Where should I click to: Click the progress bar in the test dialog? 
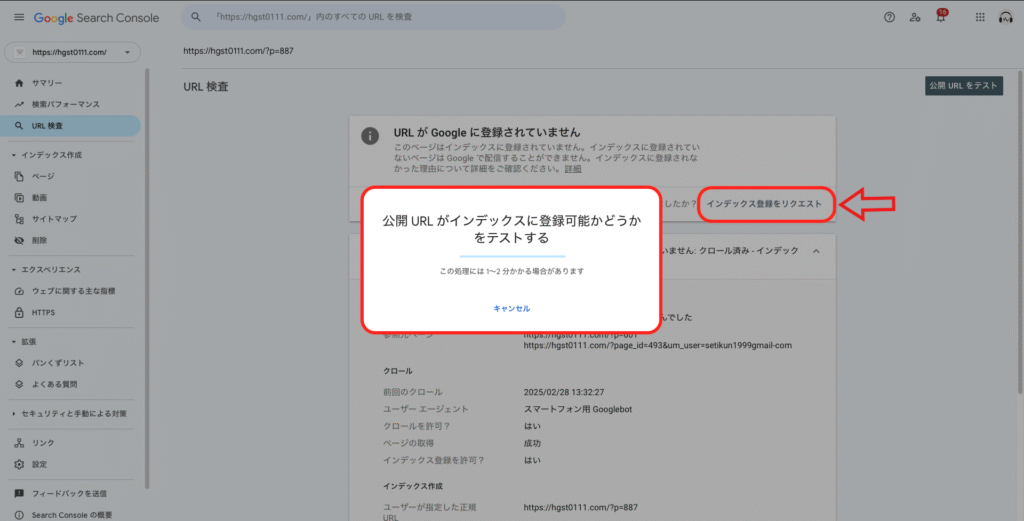(x=512, y=257)
